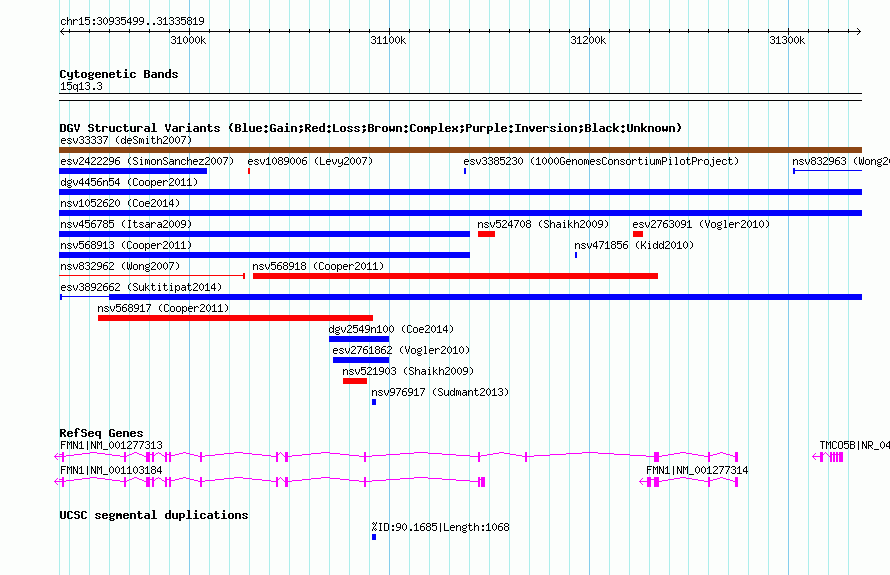
Task: Open the partially visible nsv832963 variant label
Action: point(841,161)
